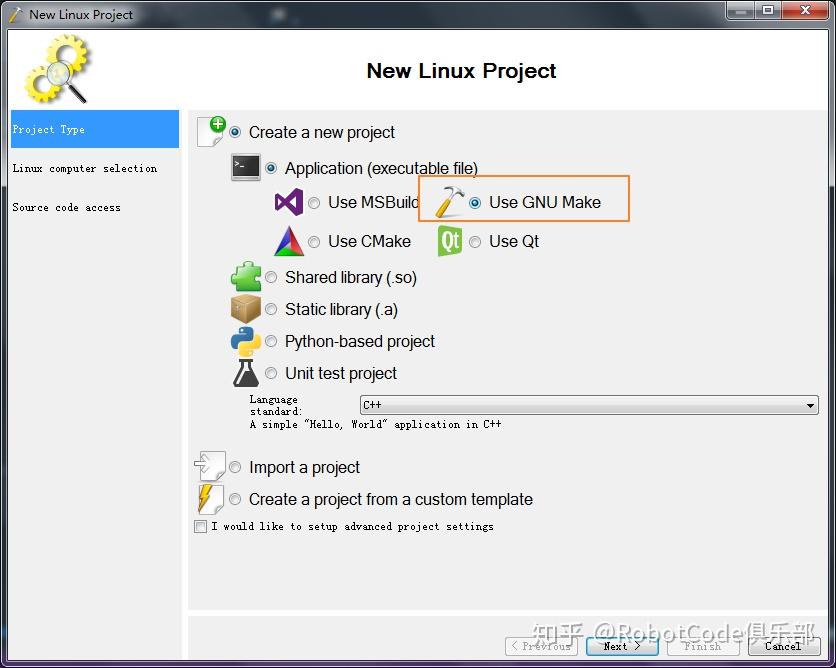Click the simple Hello World description text

point(375,424)
